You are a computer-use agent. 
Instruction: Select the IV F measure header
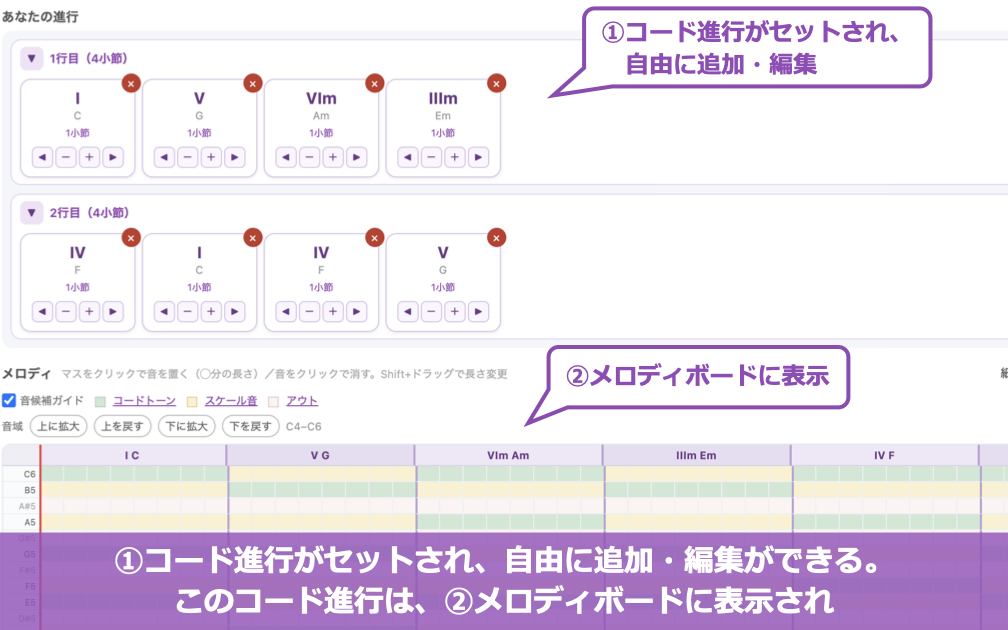[885, 455]
